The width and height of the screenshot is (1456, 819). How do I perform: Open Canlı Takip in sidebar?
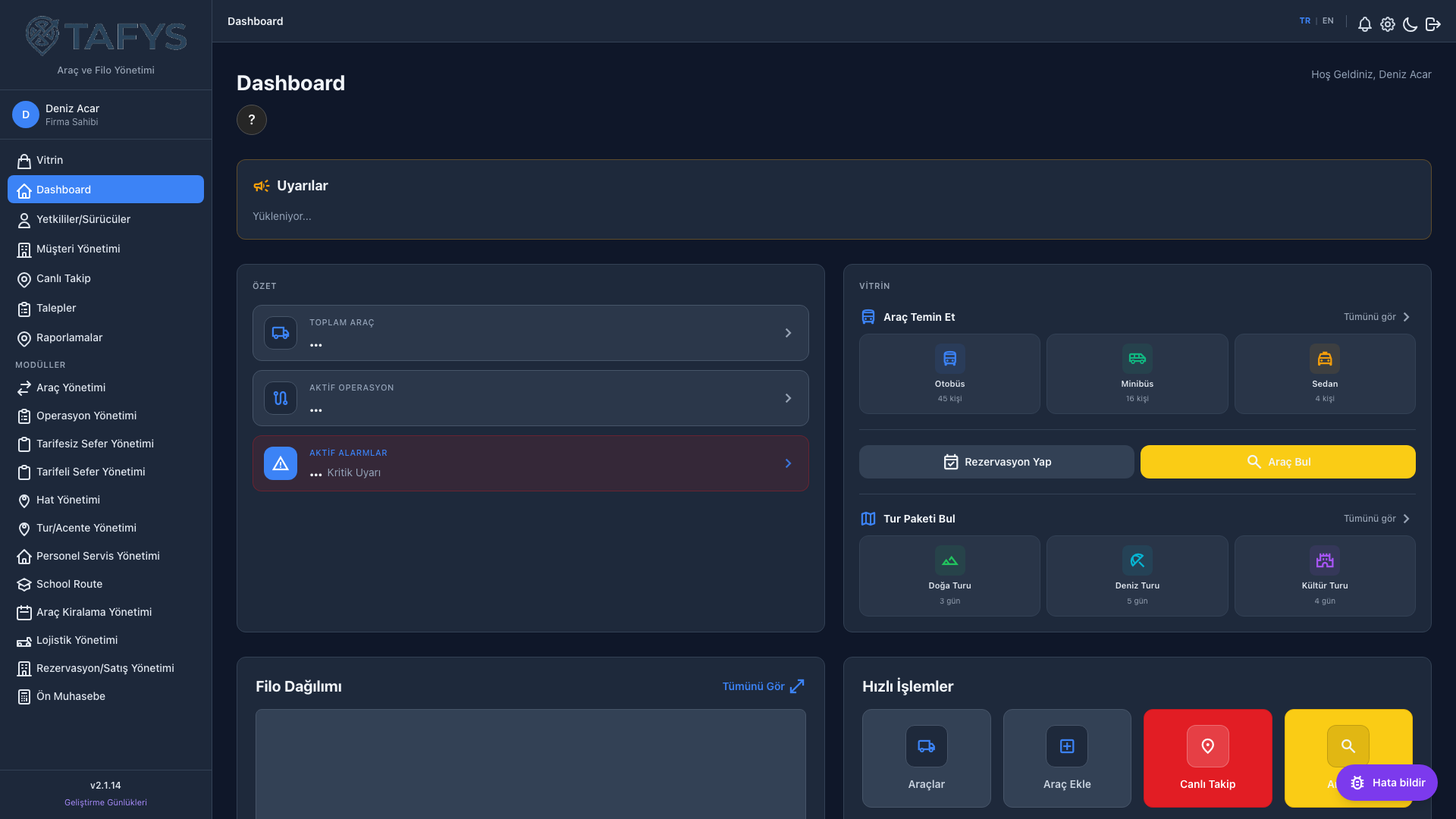tap(105, 278)
